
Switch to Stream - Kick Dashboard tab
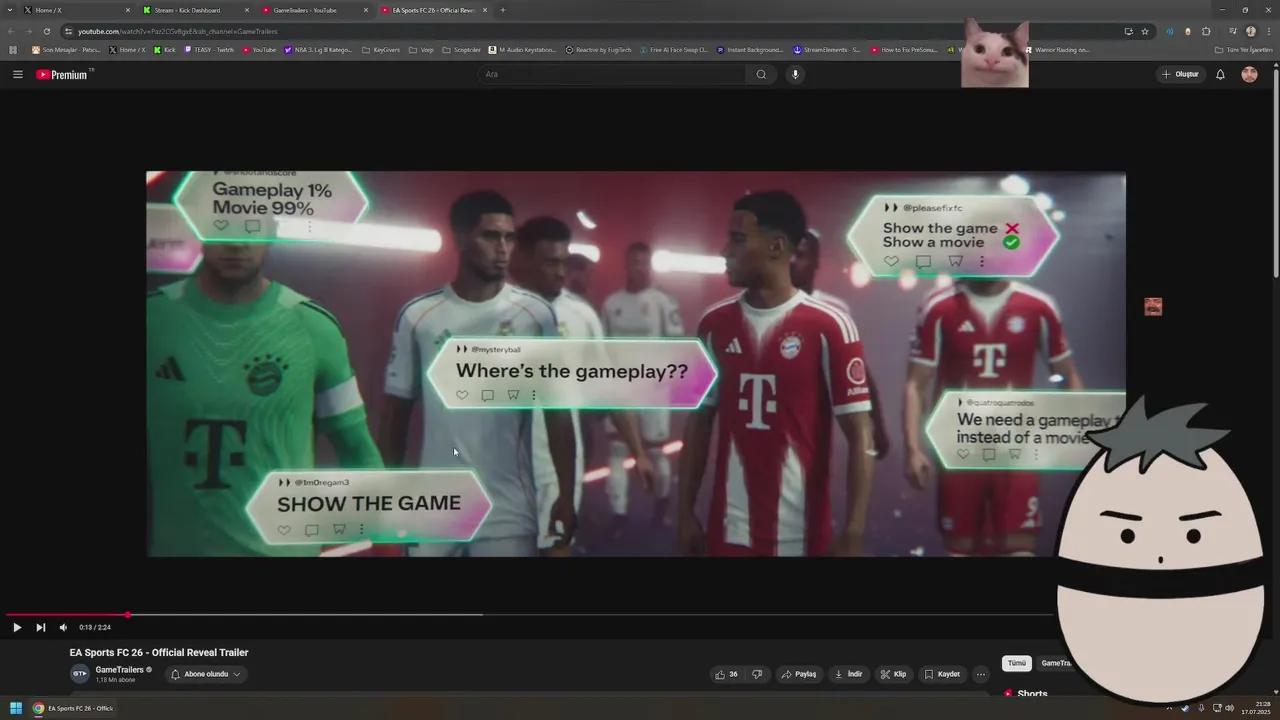[x=195, y=10]
